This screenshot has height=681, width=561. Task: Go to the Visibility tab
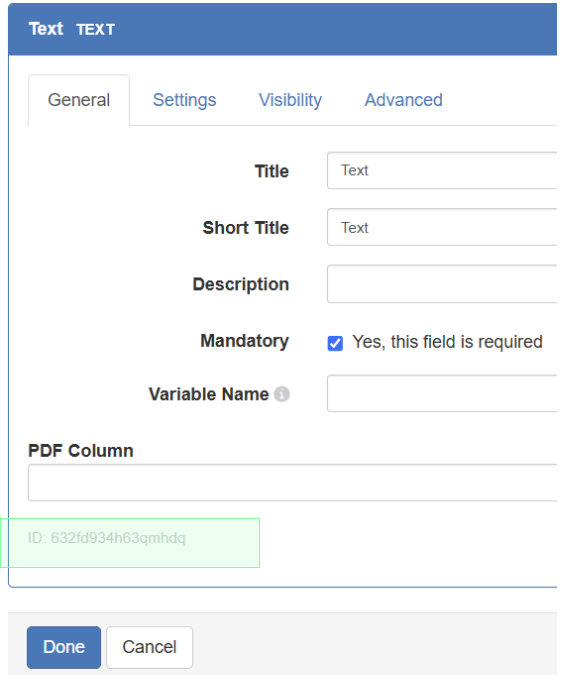(290, 100)
